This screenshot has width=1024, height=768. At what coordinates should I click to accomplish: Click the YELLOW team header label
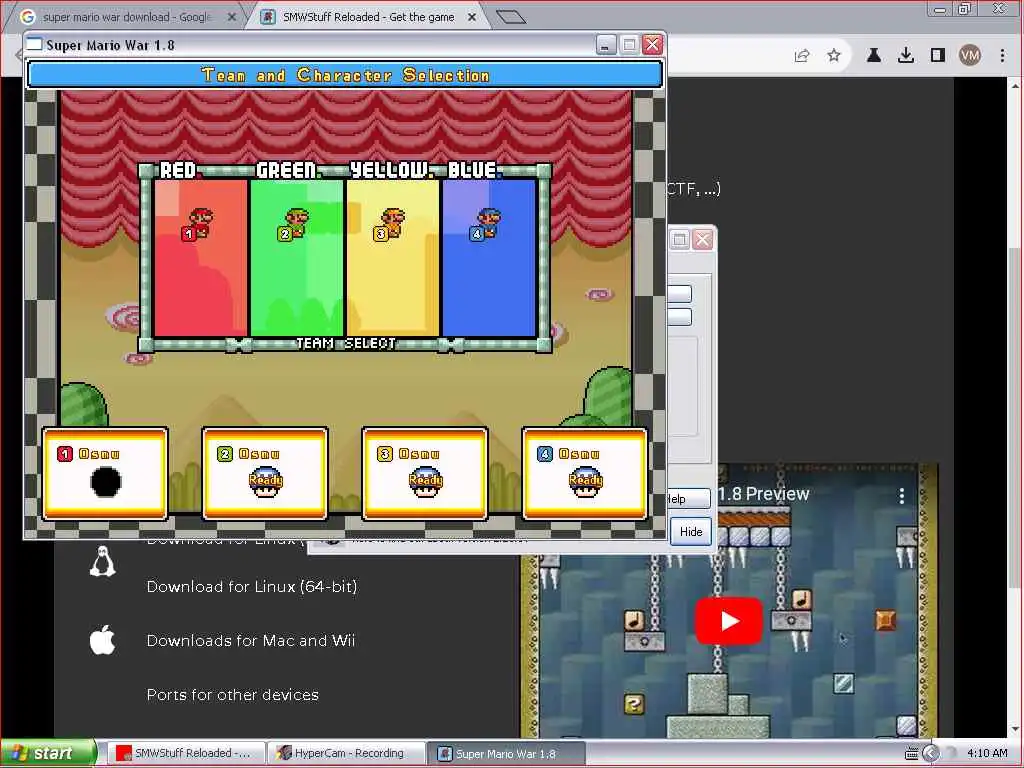pos(390,170)
